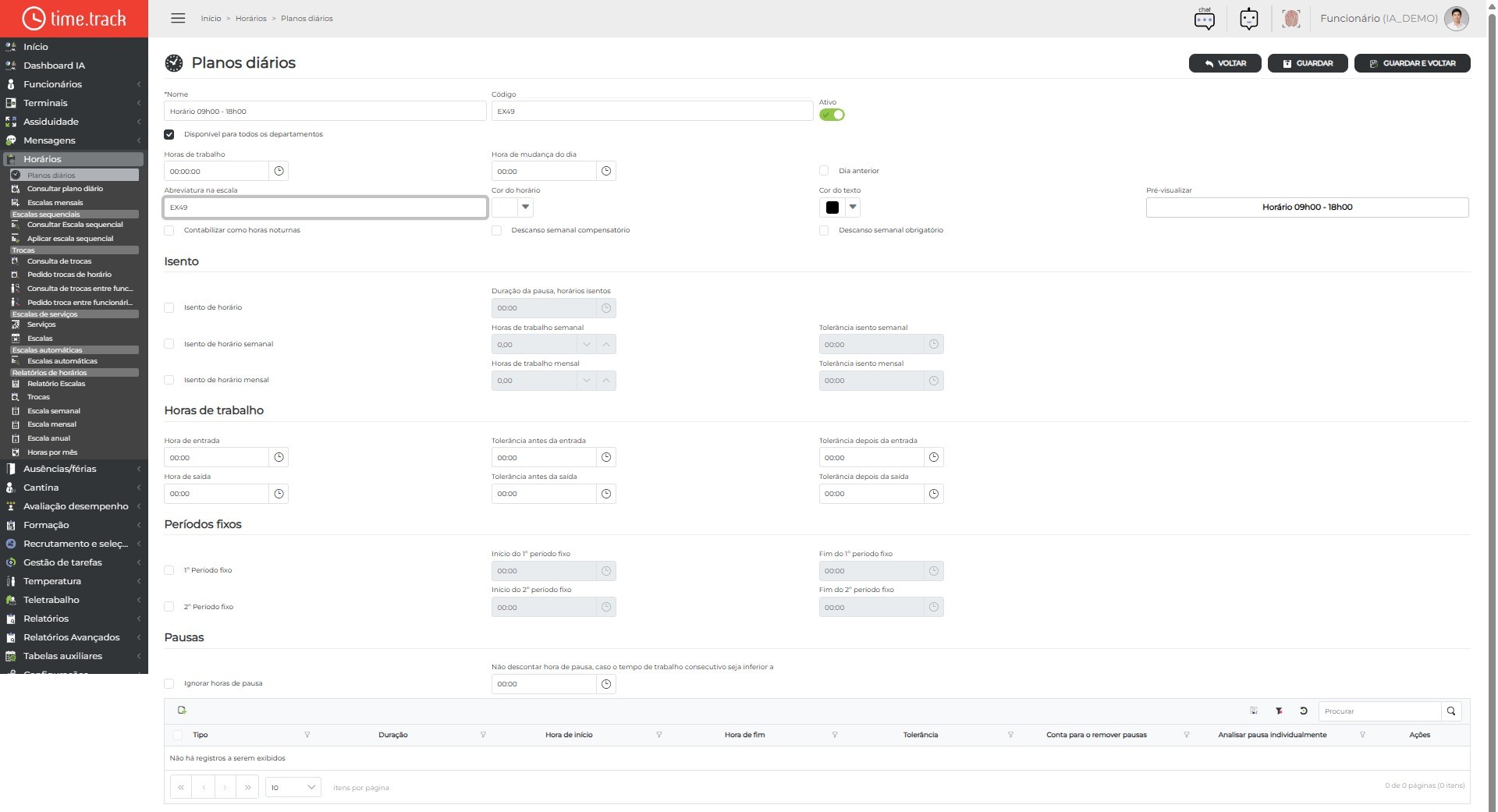Toggle the Ativo switch
The image size is (1498, 812).
832,115
